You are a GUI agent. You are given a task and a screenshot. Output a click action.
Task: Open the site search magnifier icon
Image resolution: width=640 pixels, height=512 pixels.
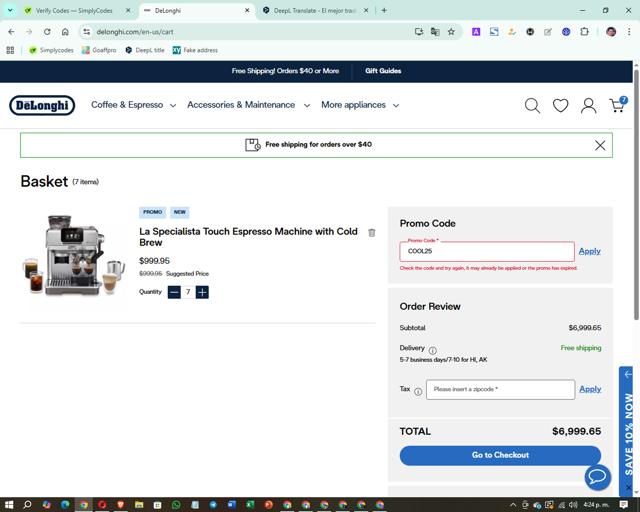[532, 105]
